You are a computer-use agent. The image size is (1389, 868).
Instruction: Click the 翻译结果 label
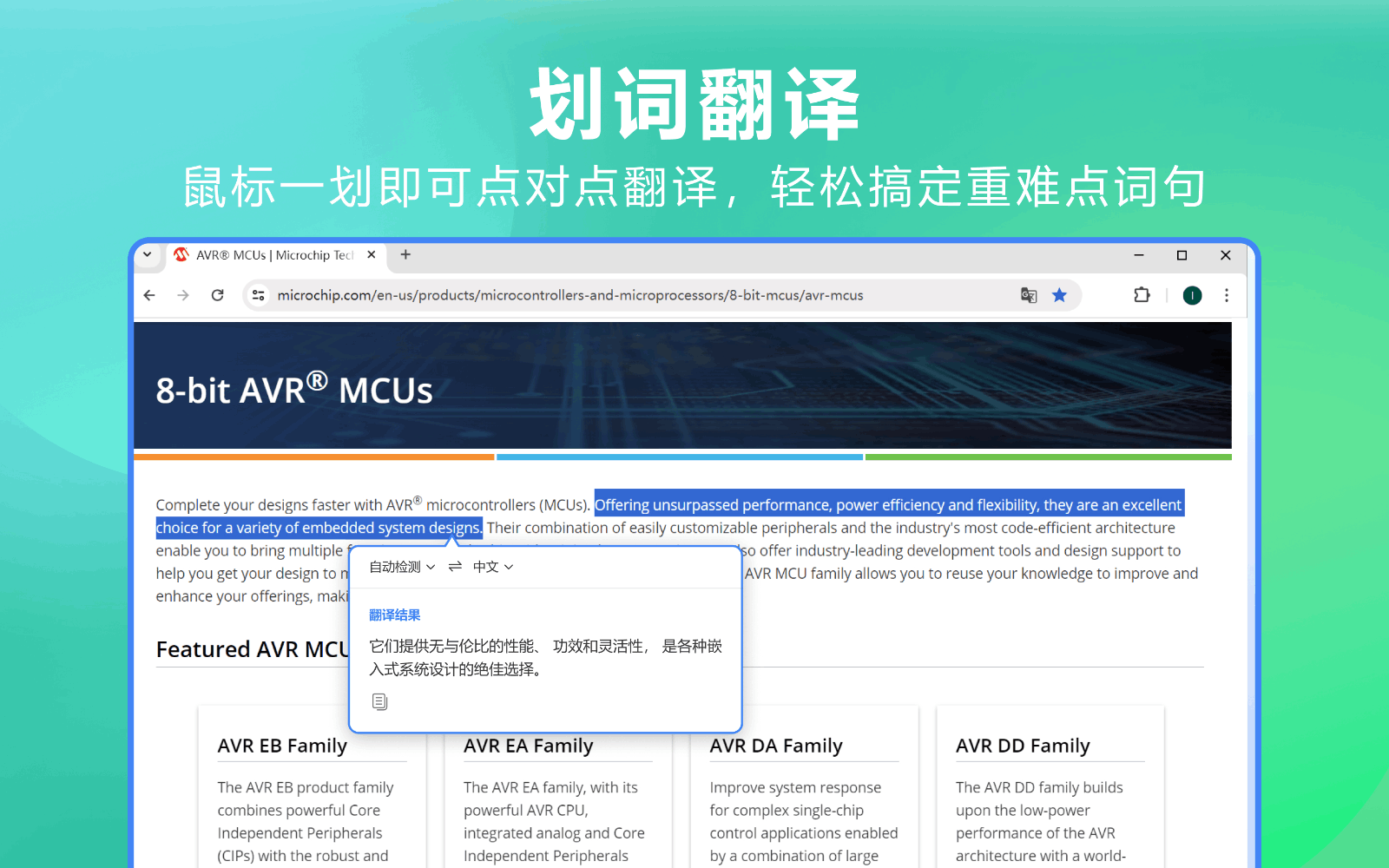click(x=395, y=615)
